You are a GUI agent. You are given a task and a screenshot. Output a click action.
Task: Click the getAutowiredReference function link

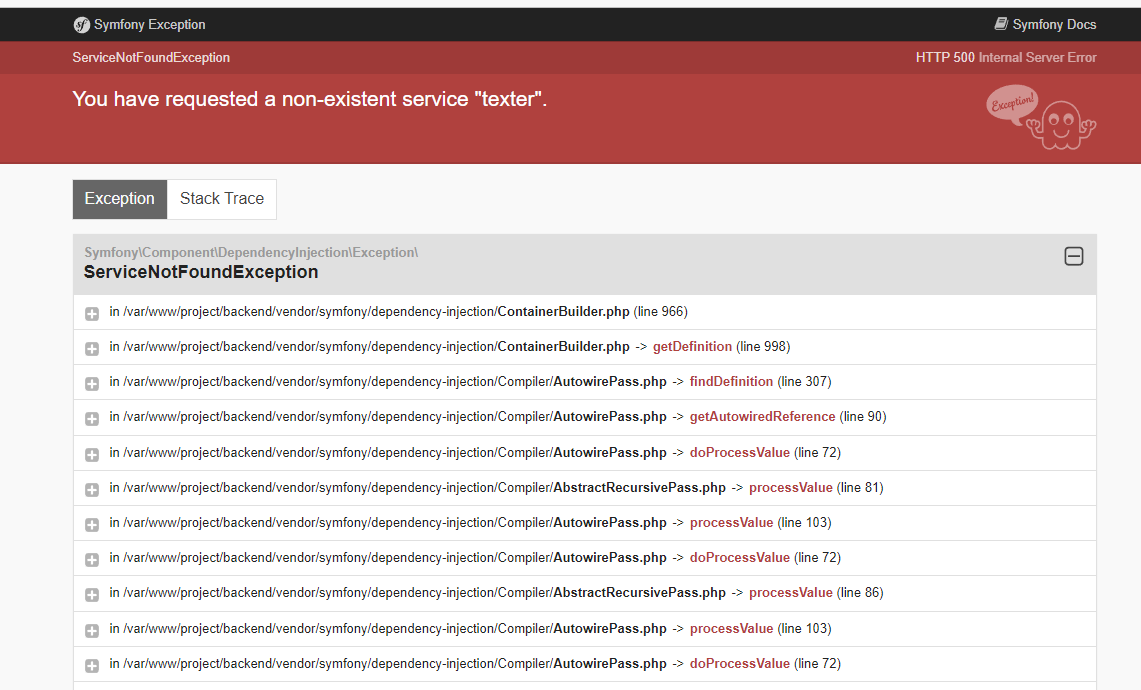[x=762, y=417]
